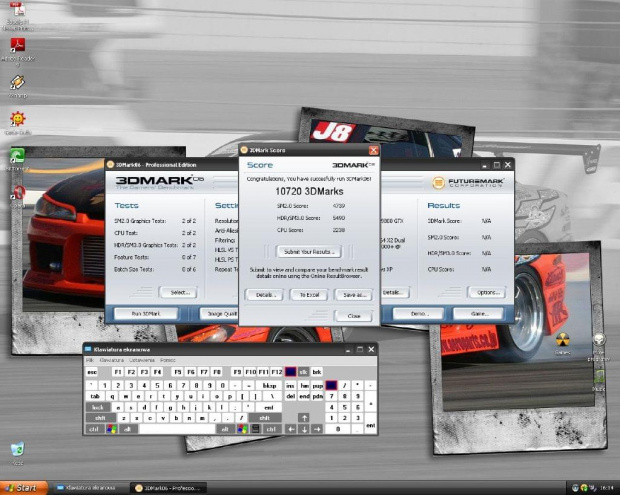The image size is (620, 495).
Task: Click the shield icon in system tray
Action: [x=584, y=488]
